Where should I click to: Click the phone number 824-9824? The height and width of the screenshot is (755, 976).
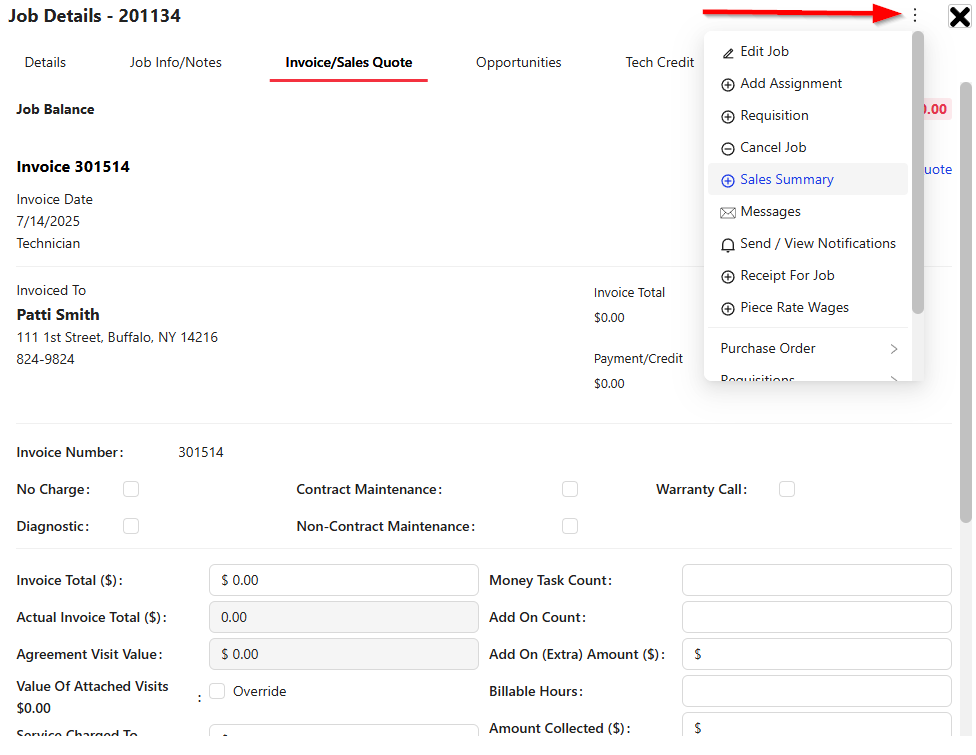45,360
